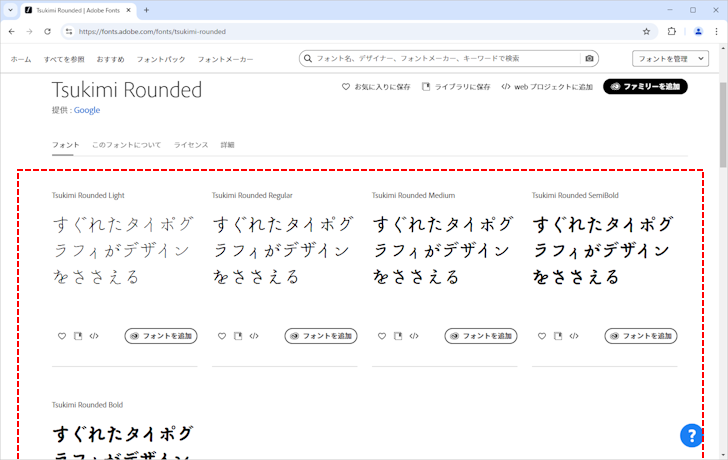
Task: View site information icon in address bar
Action: point(69,32)
